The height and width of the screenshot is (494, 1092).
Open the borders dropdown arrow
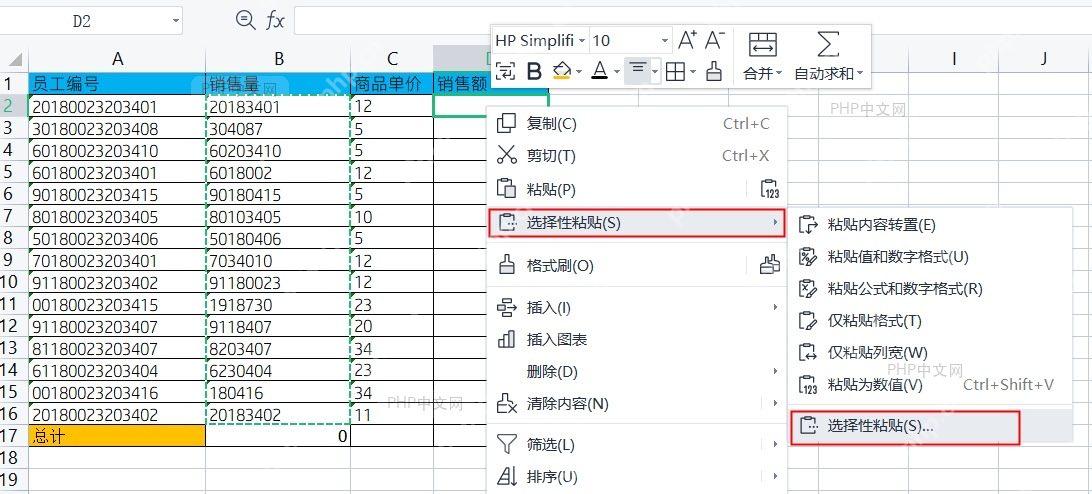click(x=693, y=72)
